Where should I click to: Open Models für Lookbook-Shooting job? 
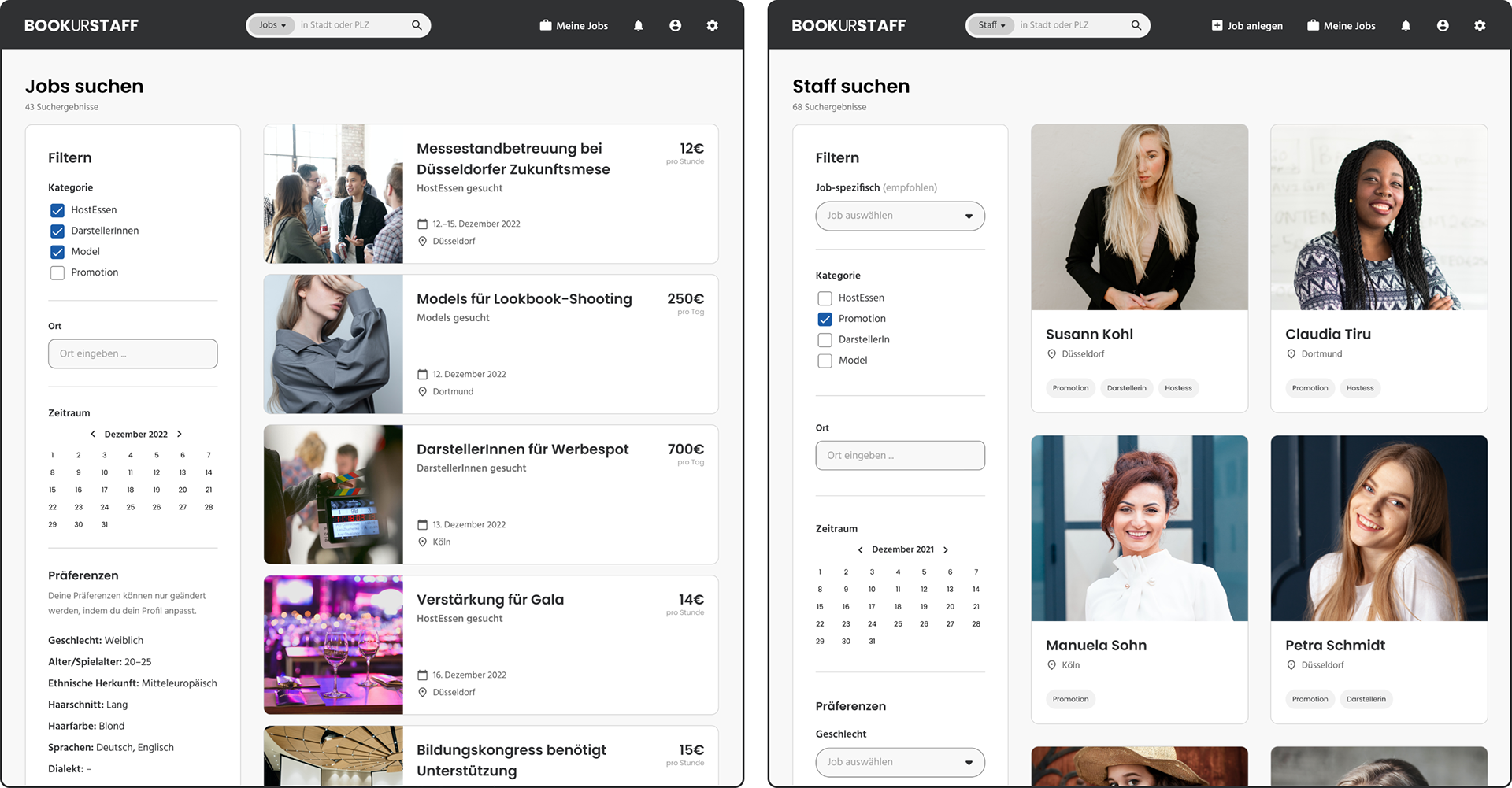[x=524, y=298]
